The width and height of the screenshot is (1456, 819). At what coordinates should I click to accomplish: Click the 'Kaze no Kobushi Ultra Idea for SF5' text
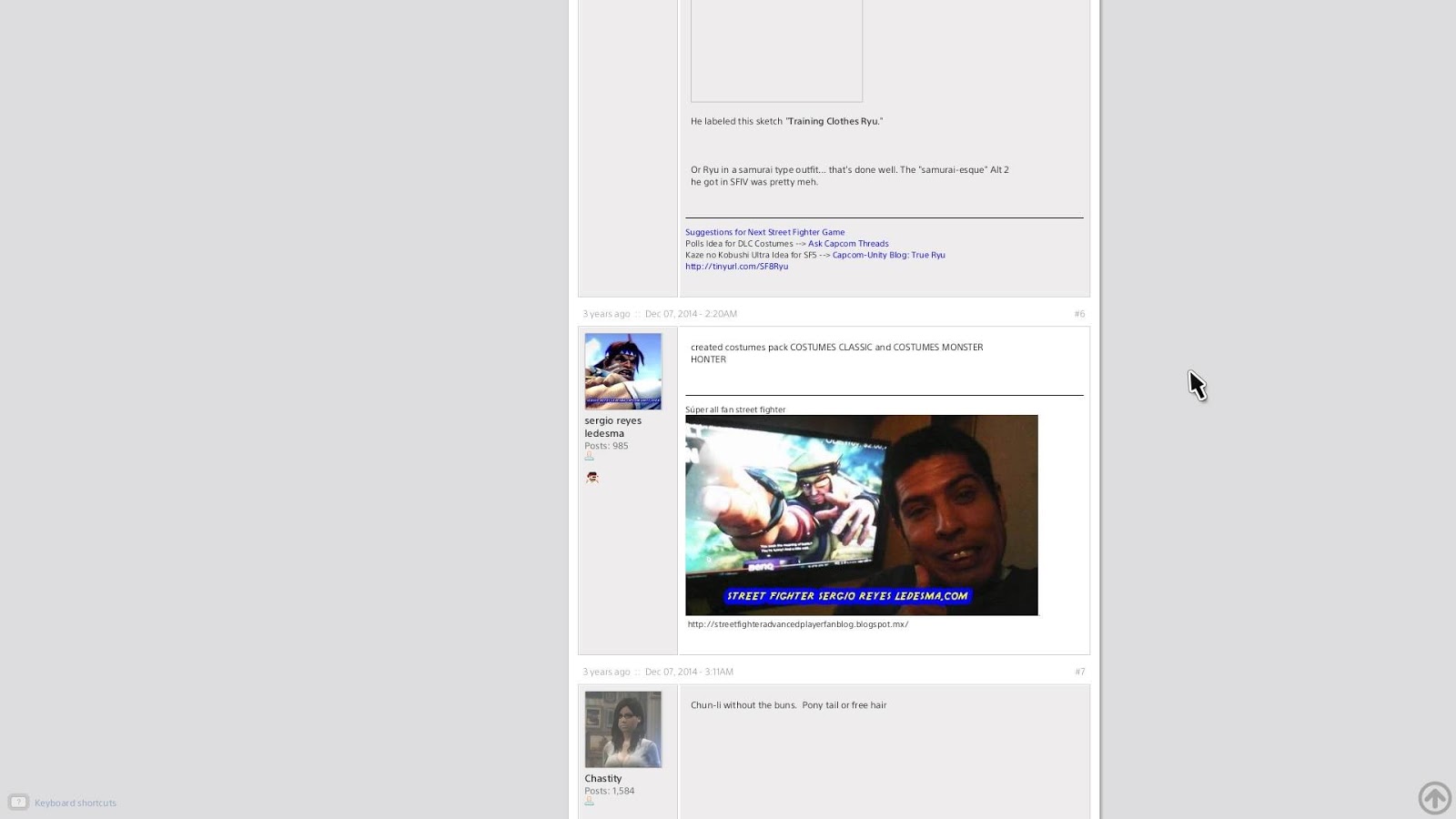tap(751, 255)
